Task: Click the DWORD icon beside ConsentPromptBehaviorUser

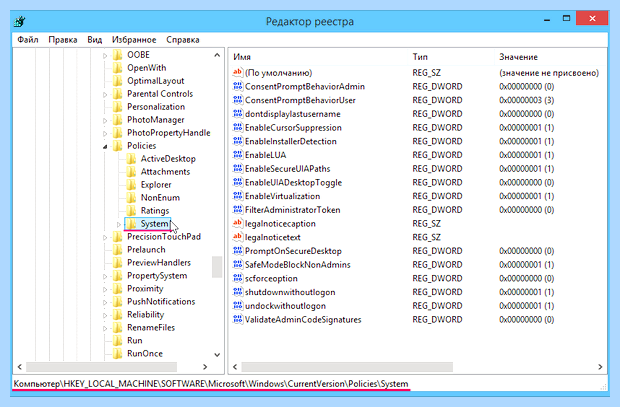Action: 238,100
